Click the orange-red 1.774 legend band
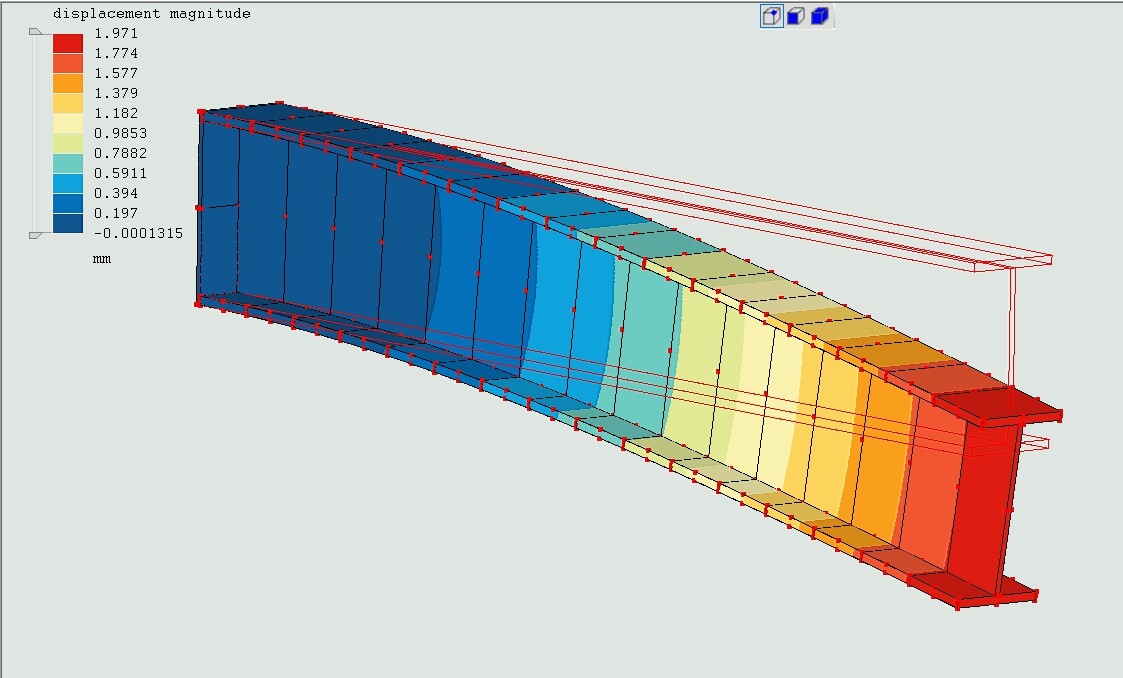The height and width of the screenshot is (678, 1123). 68,63
